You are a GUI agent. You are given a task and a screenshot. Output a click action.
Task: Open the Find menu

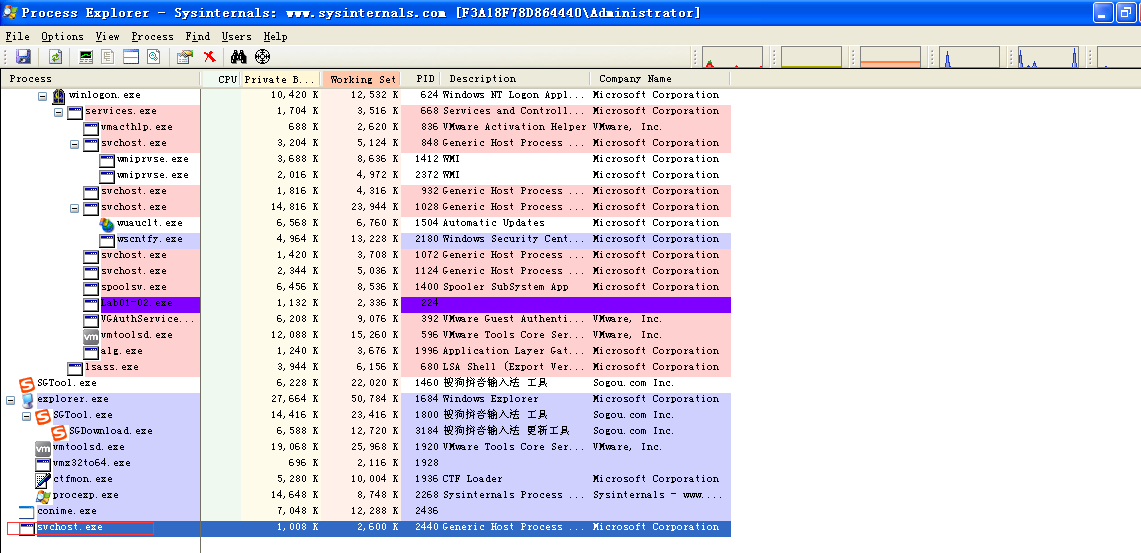pyautogui.click(x=198, y=36)
